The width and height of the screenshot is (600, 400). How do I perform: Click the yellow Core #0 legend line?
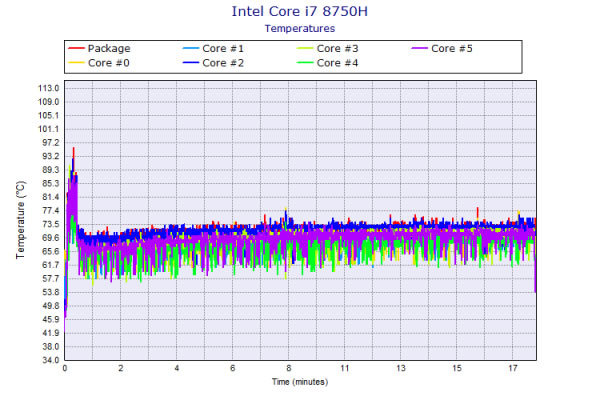(76, 63)
